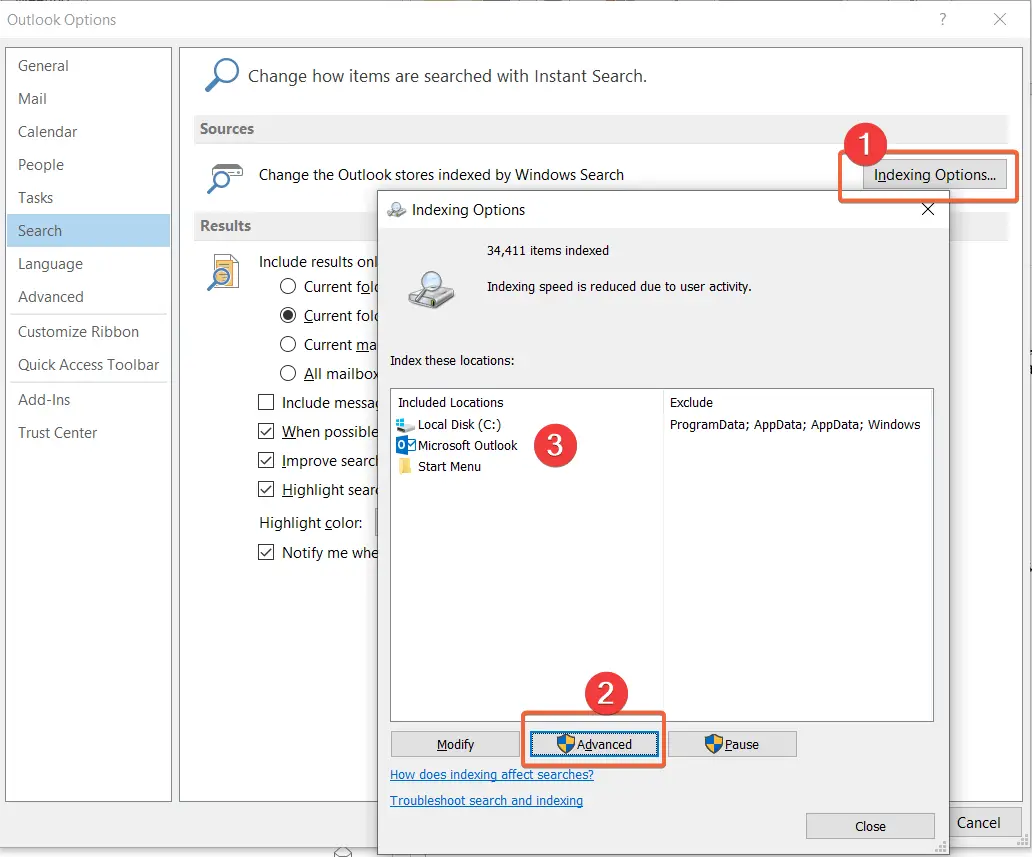This screenshot has height=857, width=1032.
Task: Toggle the Improve search checkbox
Action: (266, 460)
